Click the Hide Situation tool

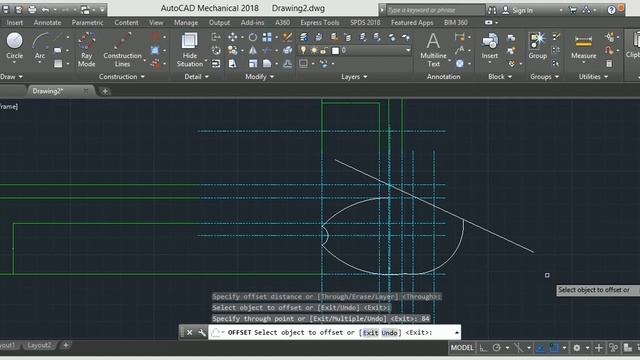click(189, 50)
